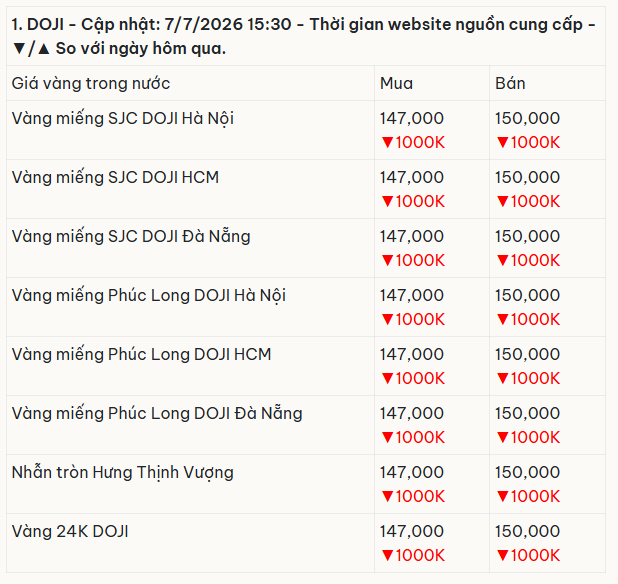The height and width of the screenshot is (584, 618).
Task: Click 'Nhẫn tròn Hưng Thịnh Vượng' row label
Action: click(123, 472)
